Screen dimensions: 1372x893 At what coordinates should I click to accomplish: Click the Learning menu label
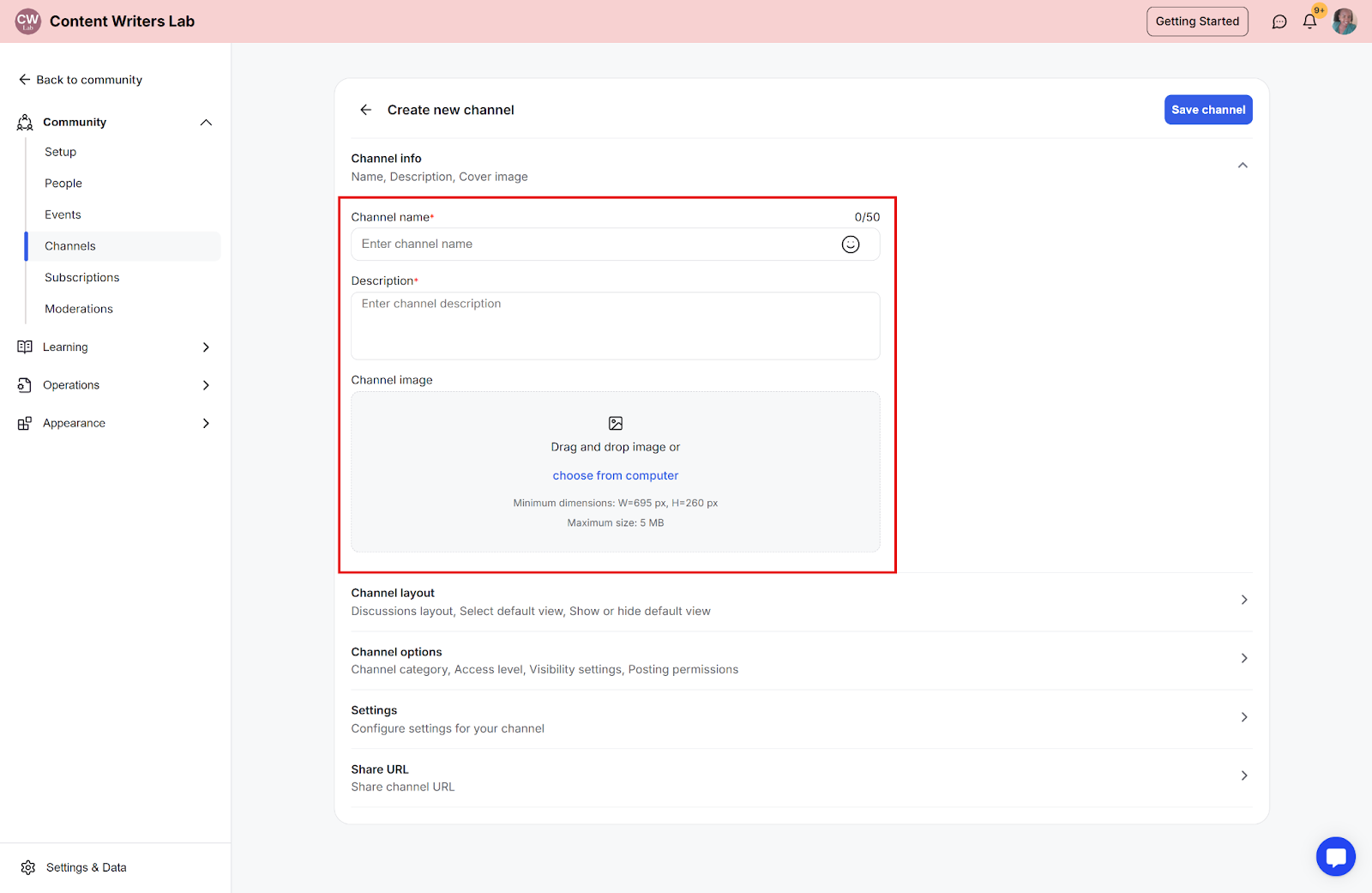[x=65, y=347]
